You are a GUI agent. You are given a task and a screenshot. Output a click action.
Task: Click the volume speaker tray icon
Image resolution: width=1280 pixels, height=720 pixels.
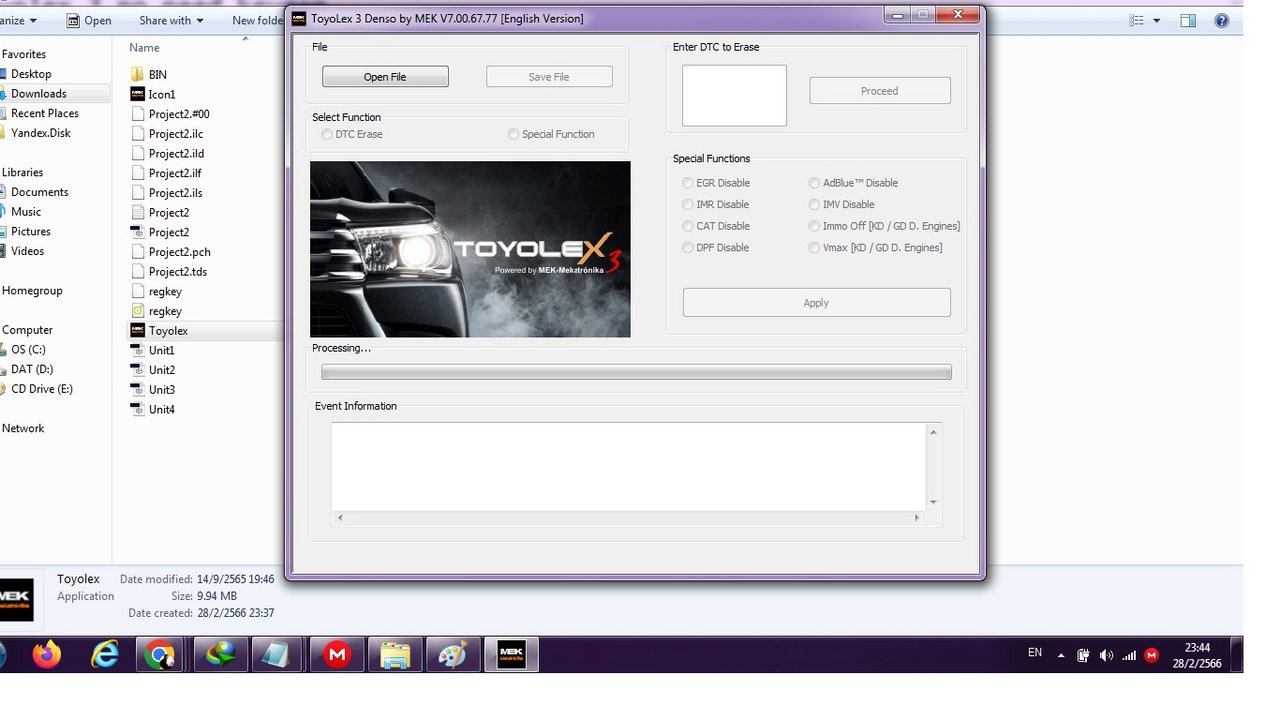pos(1106,656)
